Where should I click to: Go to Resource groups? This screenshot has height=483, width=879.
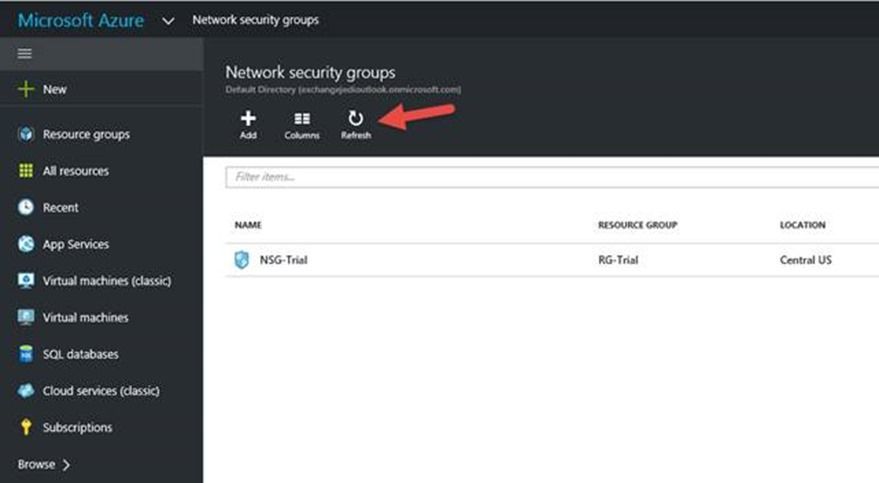point(86,134)
